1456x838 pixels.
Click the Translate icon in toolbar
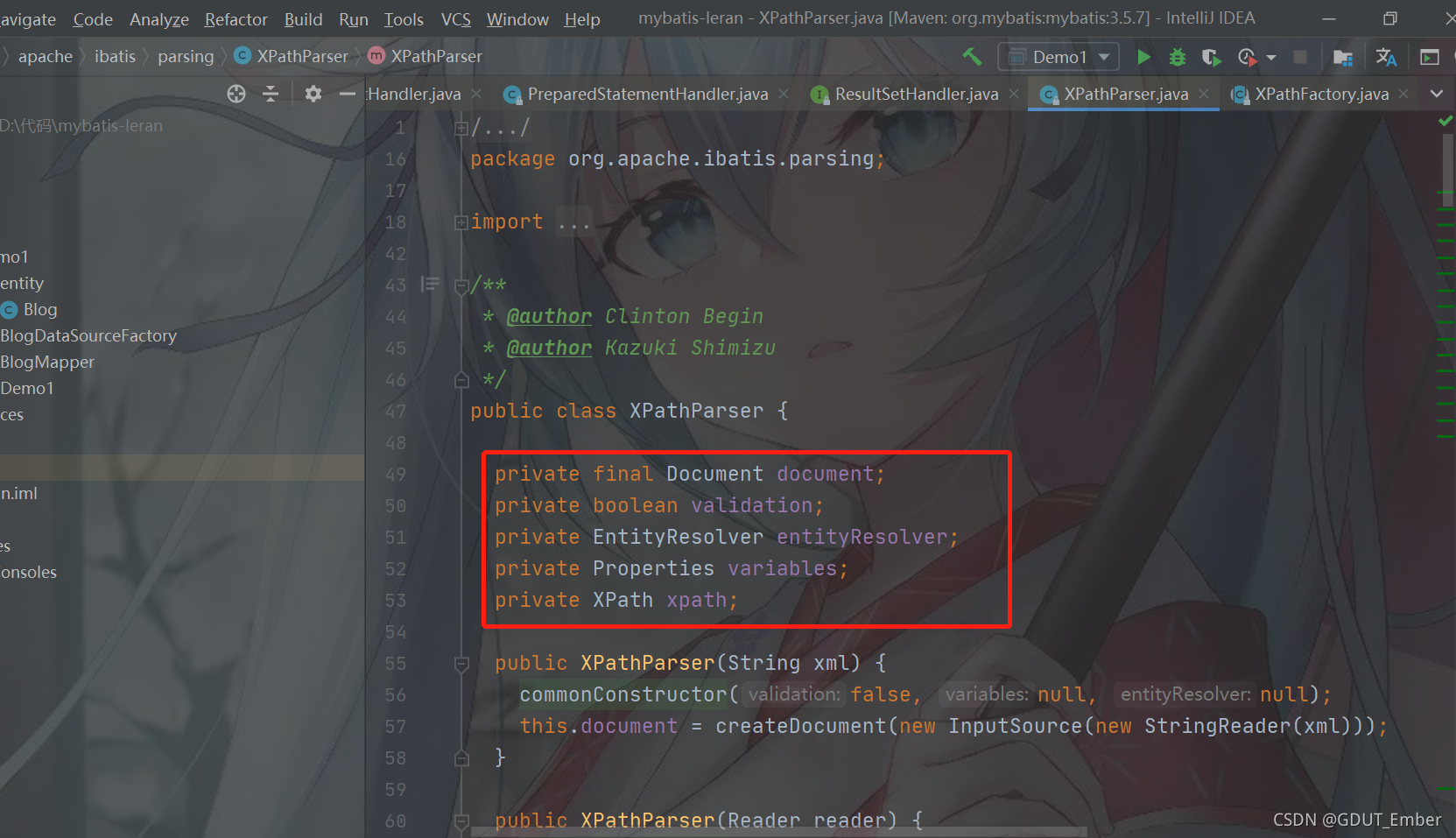pyautogui.click(x=1386, y=57)
